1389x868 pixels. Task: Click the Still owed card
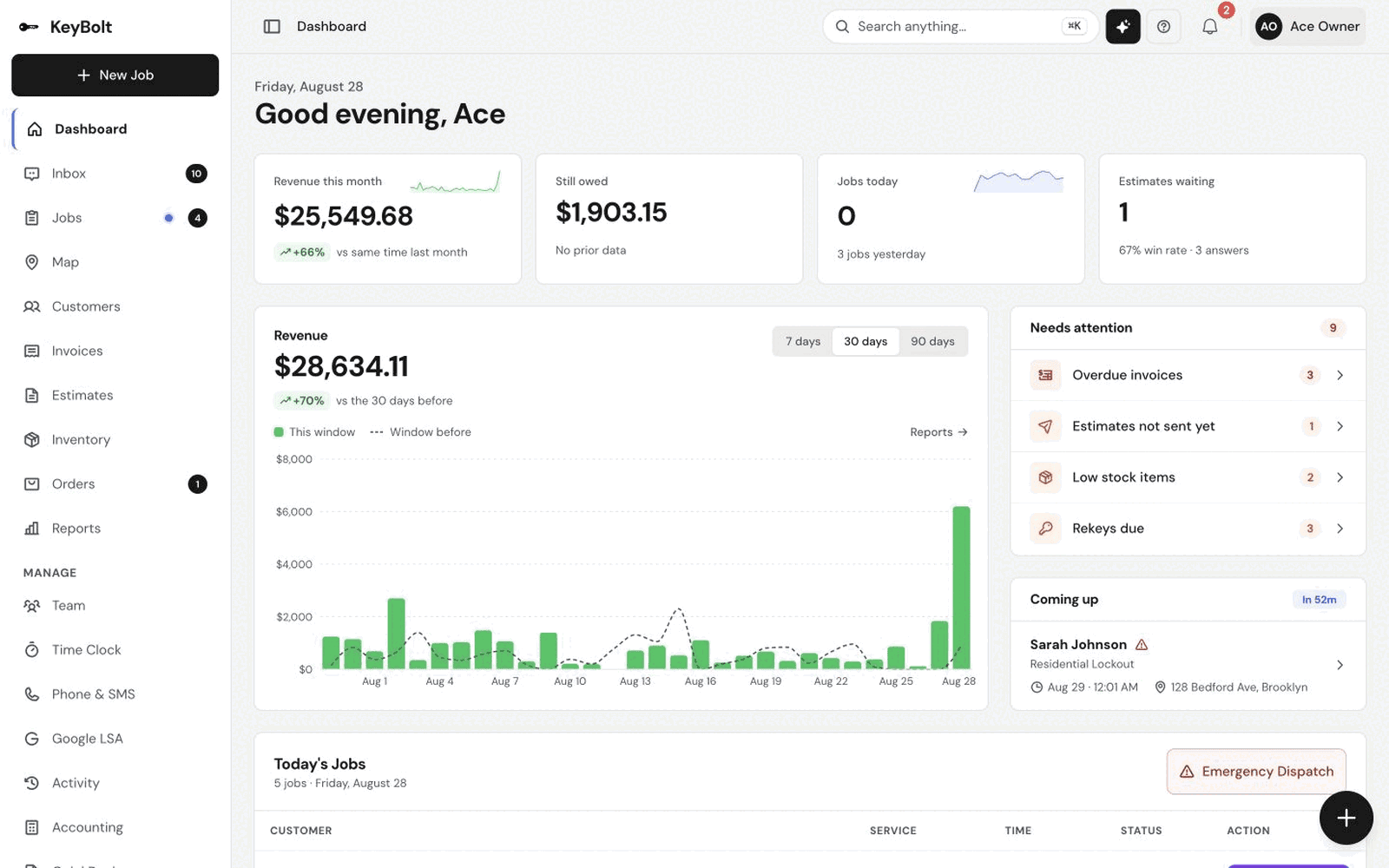tap(668, 219)
